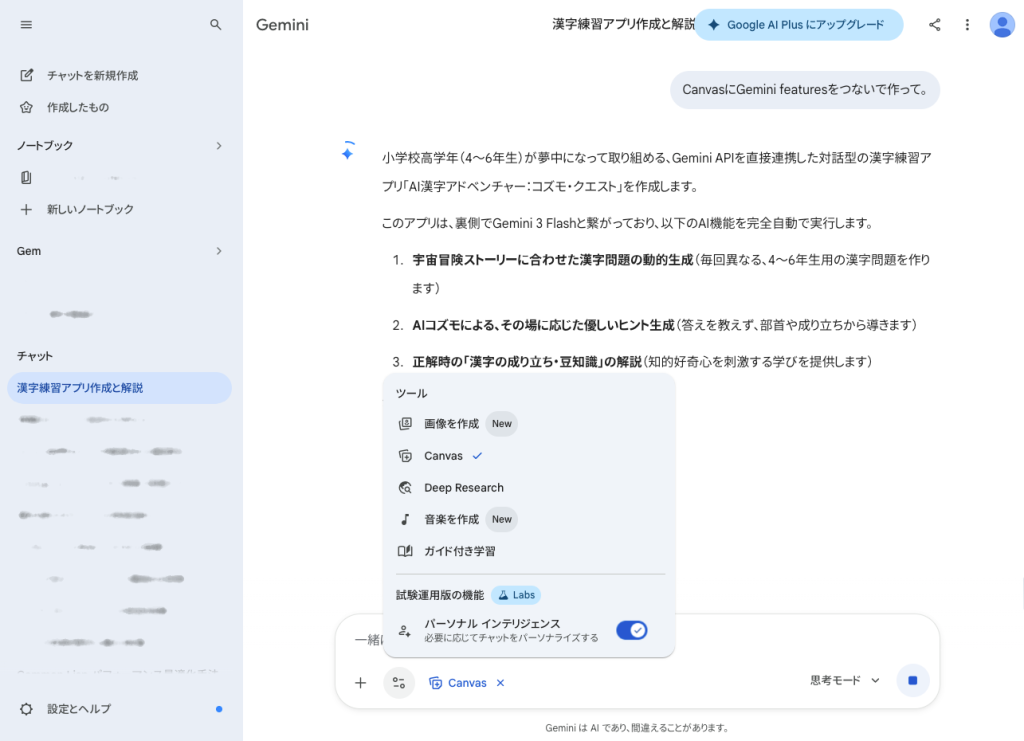Click the settings gear icon
The width and height of the screenshot is (1024, 741).
pos(26,709)
